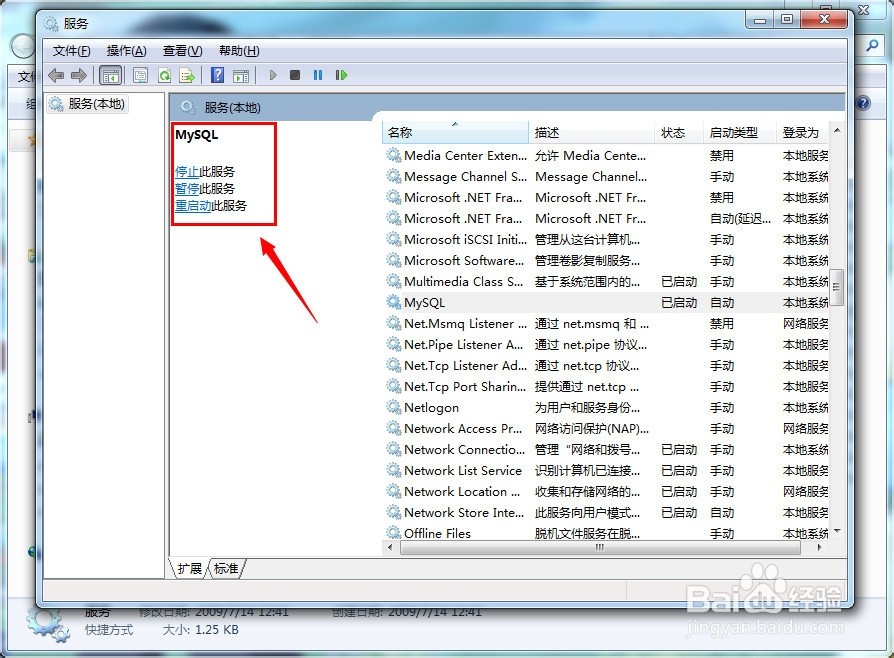Open the 操作(A) menu
Viewport: 894px width, 658px height.
(127, 51)
